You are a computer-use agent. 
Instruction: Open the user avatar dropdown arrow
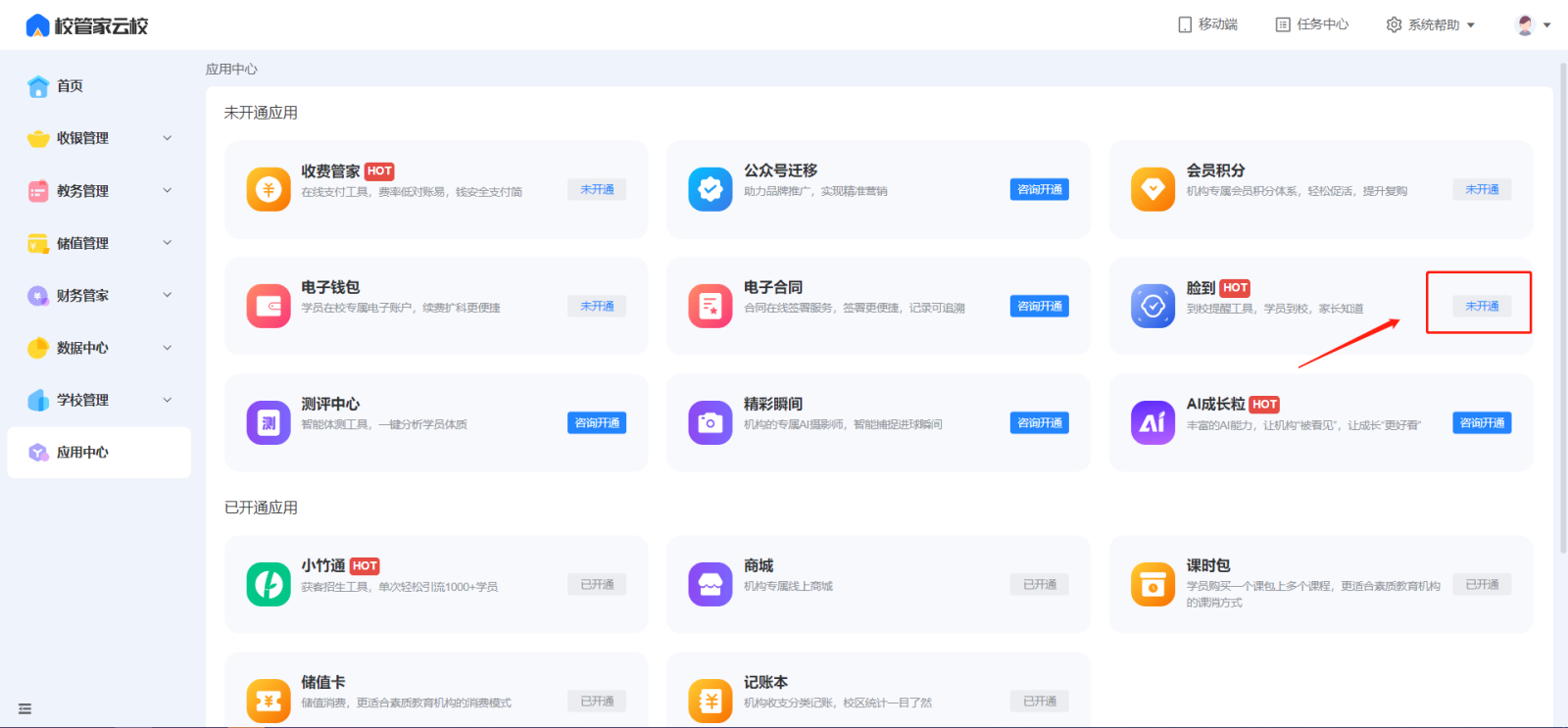(1547, 25)
